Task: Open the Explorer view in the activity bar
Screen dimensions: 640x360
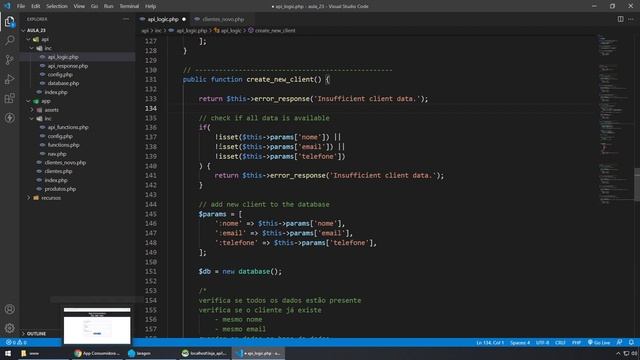Action: pyautogui.click(x=9, y=22)
